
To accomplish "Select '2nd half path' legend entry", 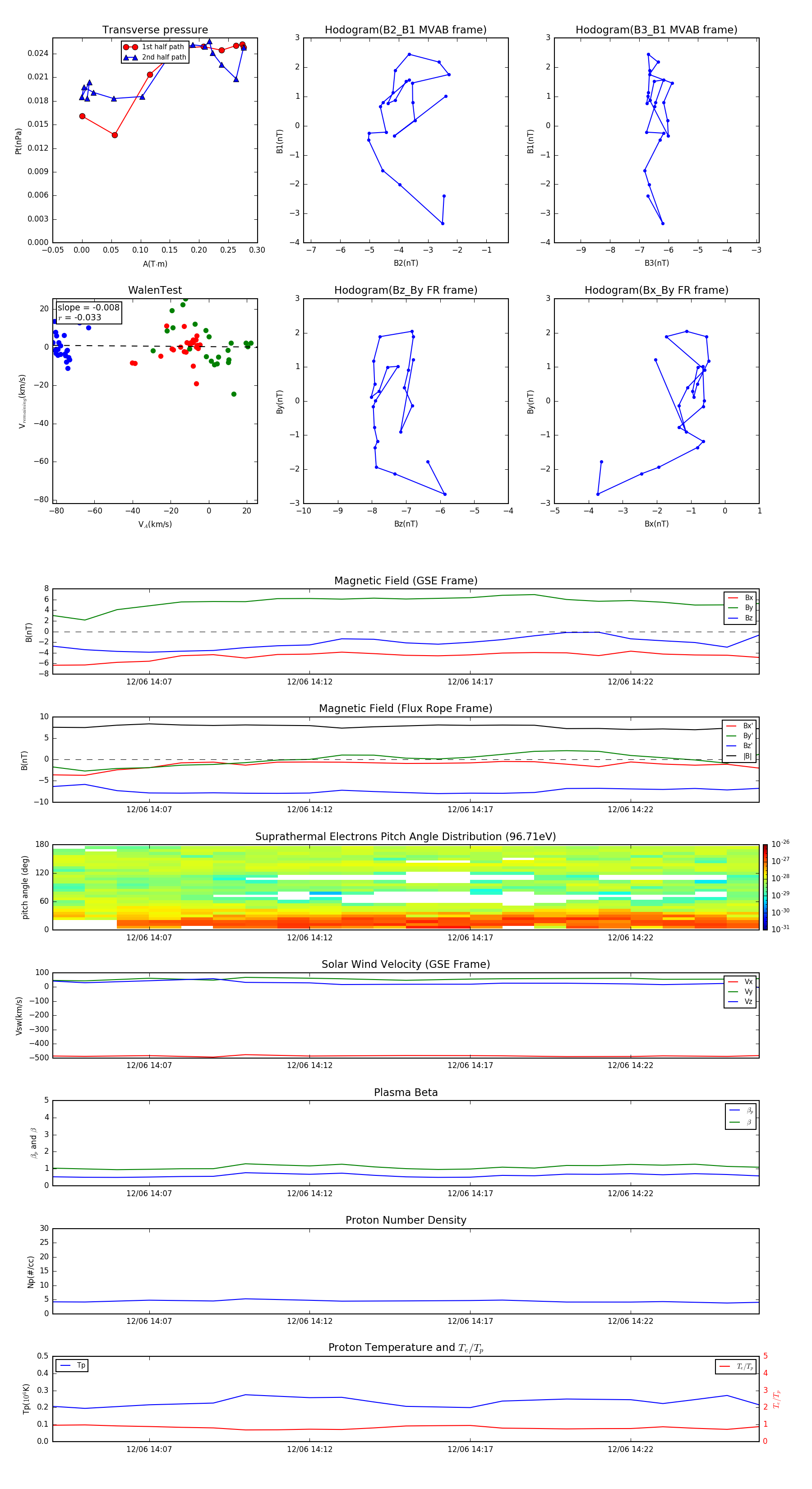I will click(155, 57).
